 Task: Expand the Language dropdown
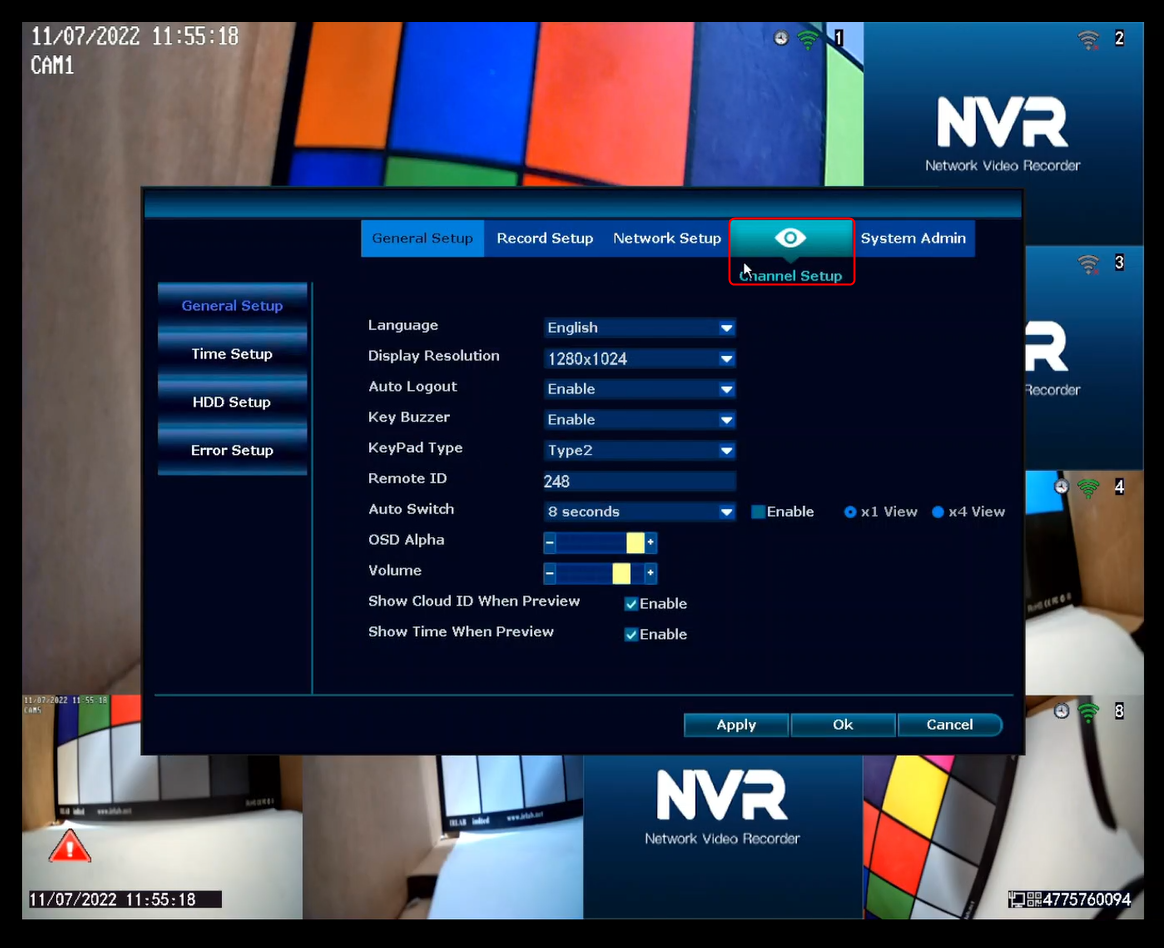(x=640, y=327)
